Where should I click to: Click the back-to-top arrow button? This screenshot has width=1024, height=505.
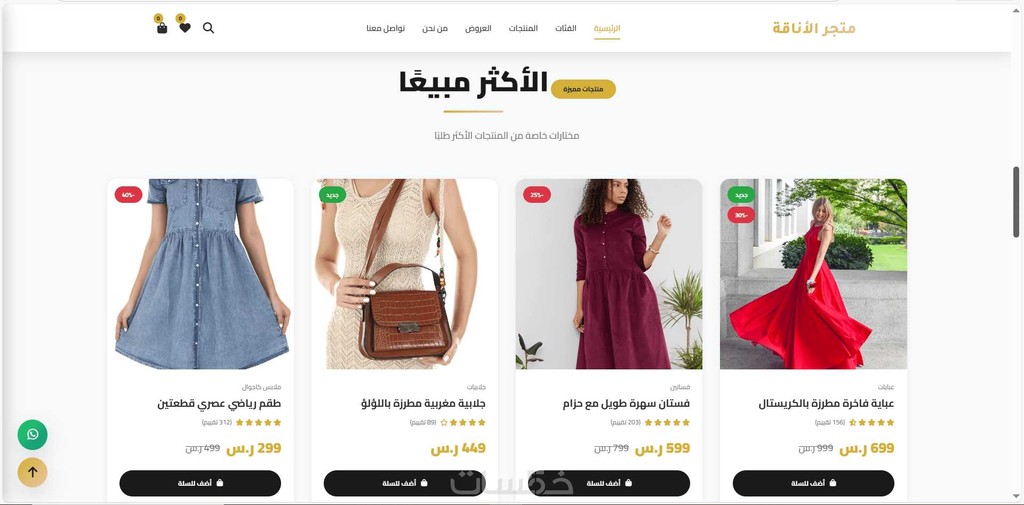click(x=33, y=472)
